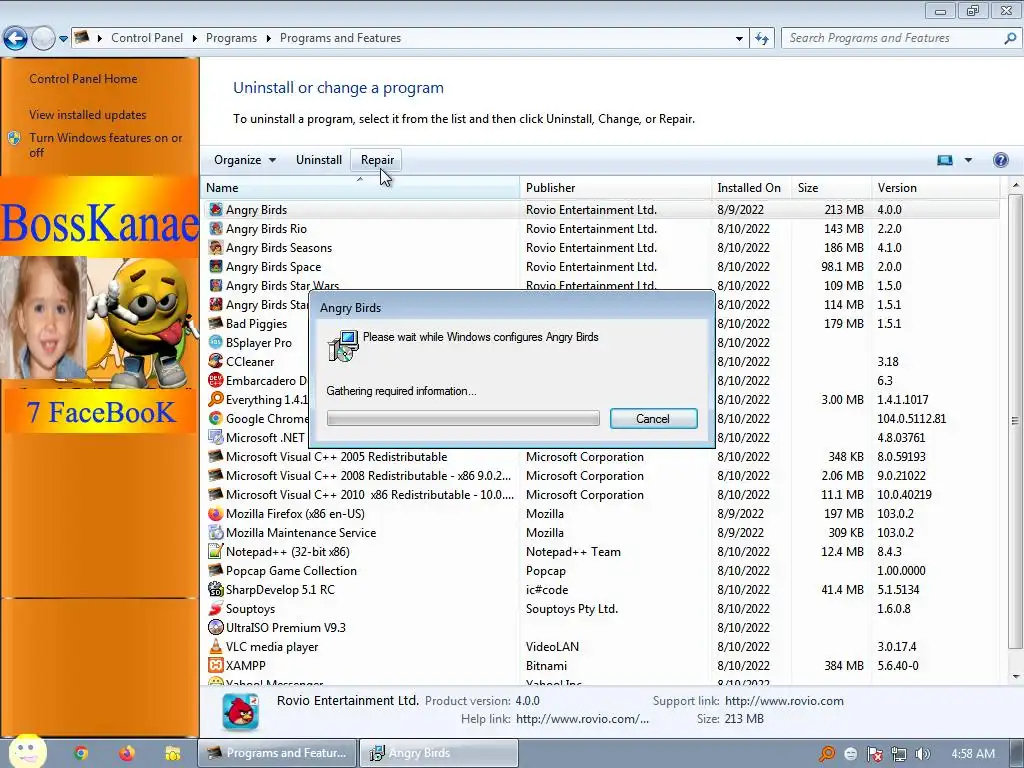Sort by the Name column header

click(360, 187)
